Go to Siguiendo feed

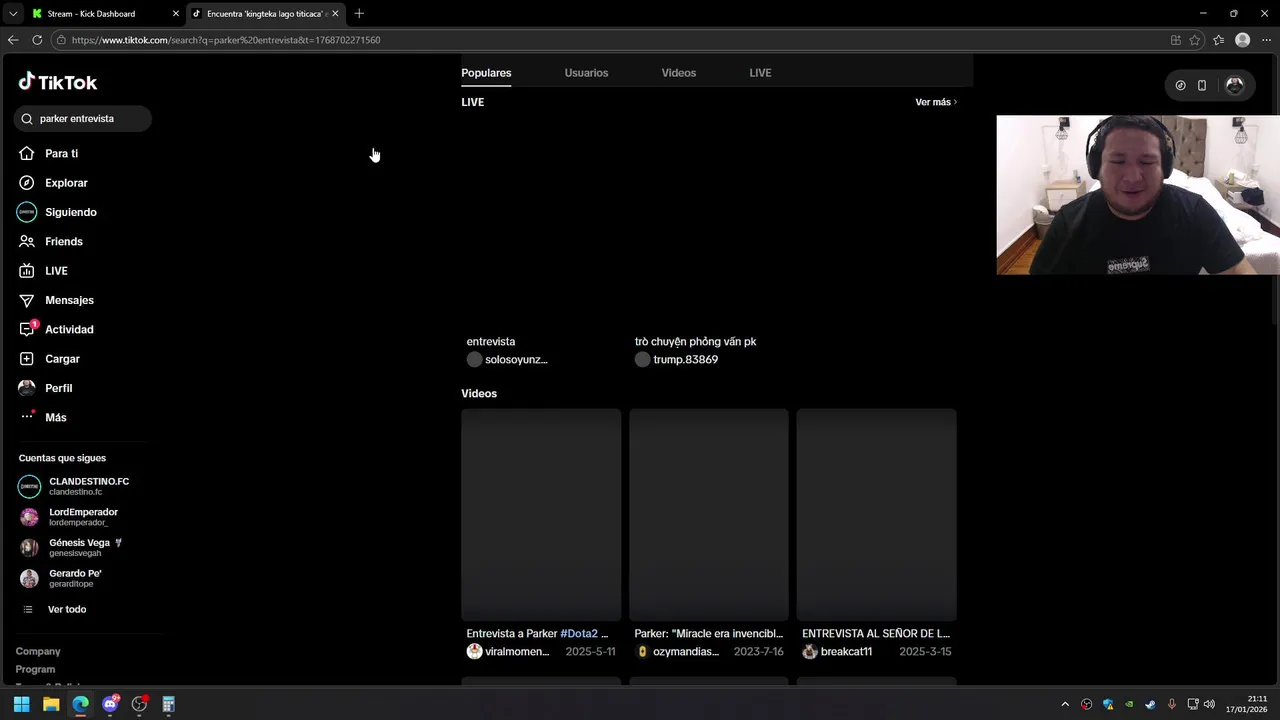[57, 212]
